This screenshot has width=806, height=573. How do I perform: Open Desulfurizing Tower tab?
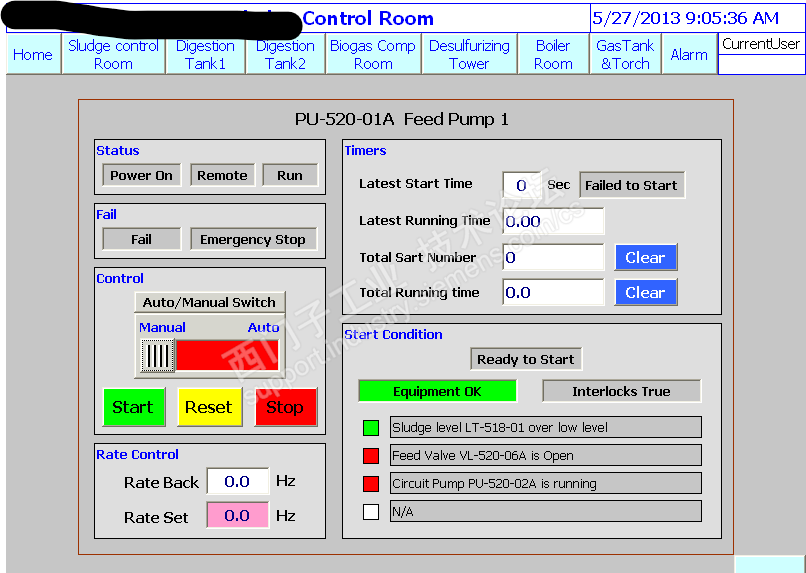point(469,54)
